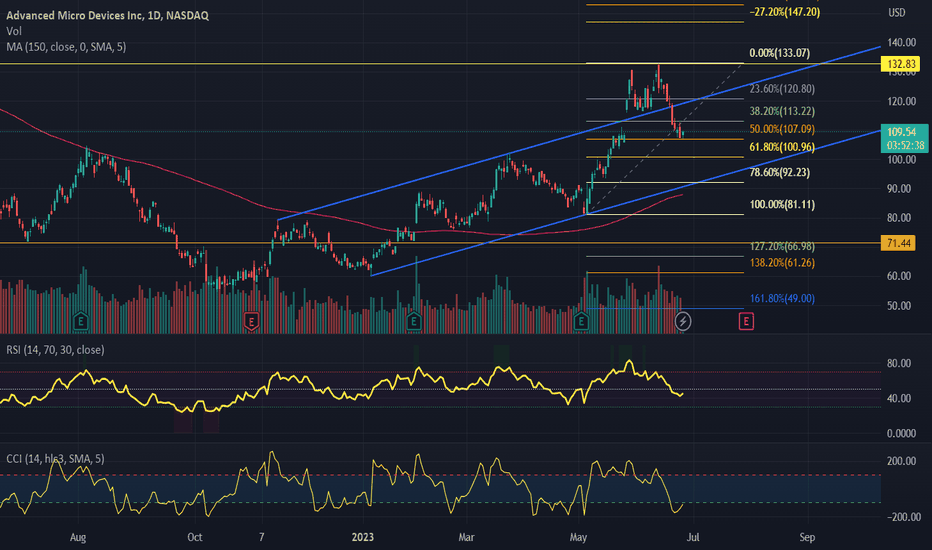The height and width of the screenshot is (550, 932).
Task: Select the MA (150, close, 0, SMA, 5) legend
Action: [x=66, y=46]
